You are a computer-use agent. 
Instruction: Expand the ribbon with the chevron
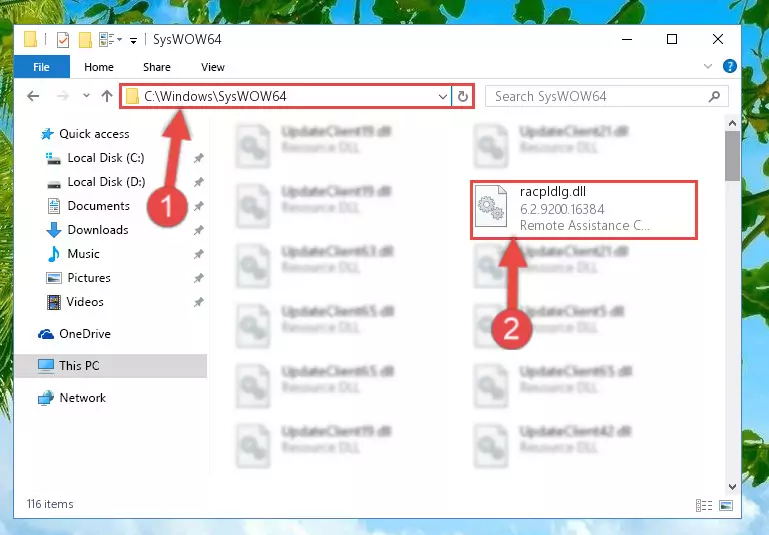point(708,66)
